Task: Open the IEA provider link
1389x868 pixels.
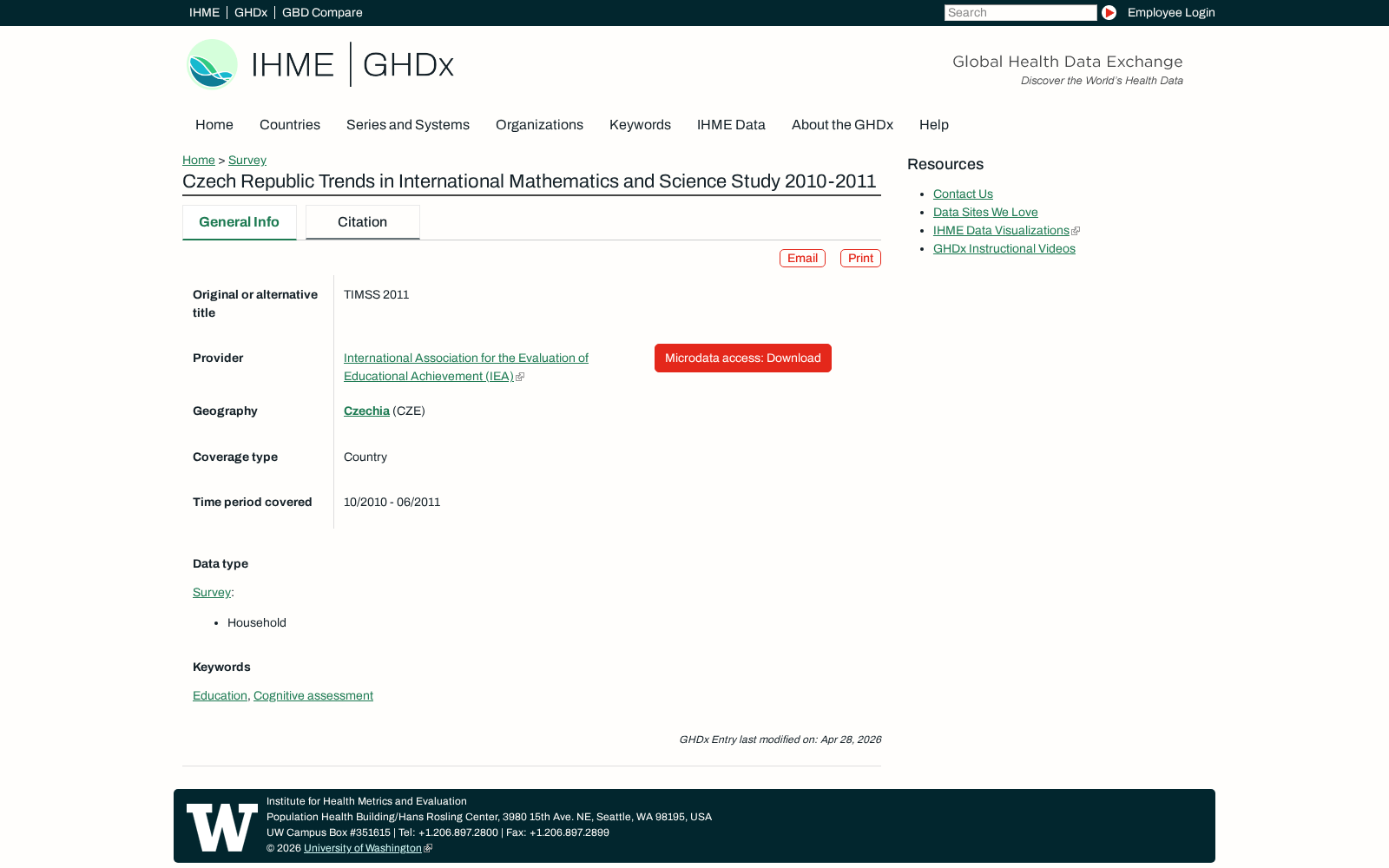Action: pos(466,367)
